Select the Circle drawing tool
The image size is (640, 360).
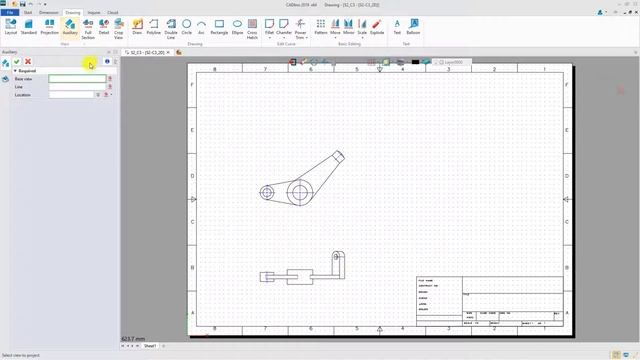click(187, 27)
